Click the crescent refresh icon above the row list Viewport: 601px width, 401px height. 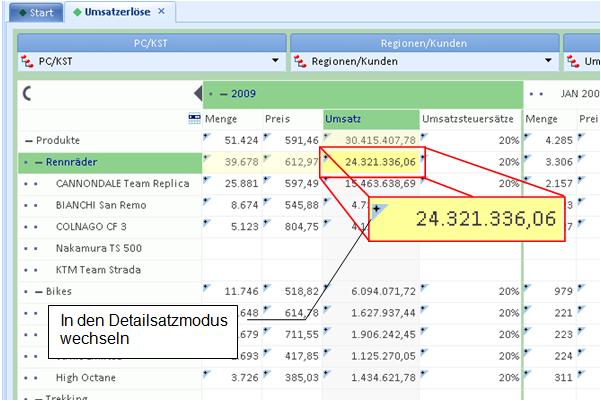coord(27,93)
